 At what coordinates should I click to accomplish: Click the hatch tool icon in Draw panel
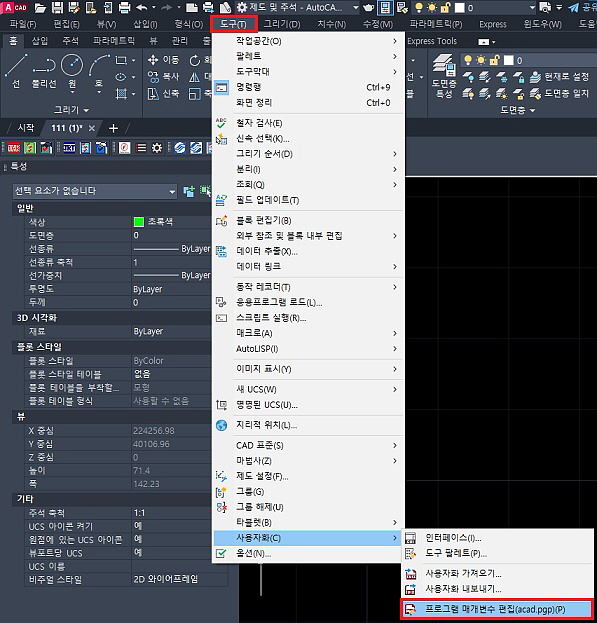121,94
